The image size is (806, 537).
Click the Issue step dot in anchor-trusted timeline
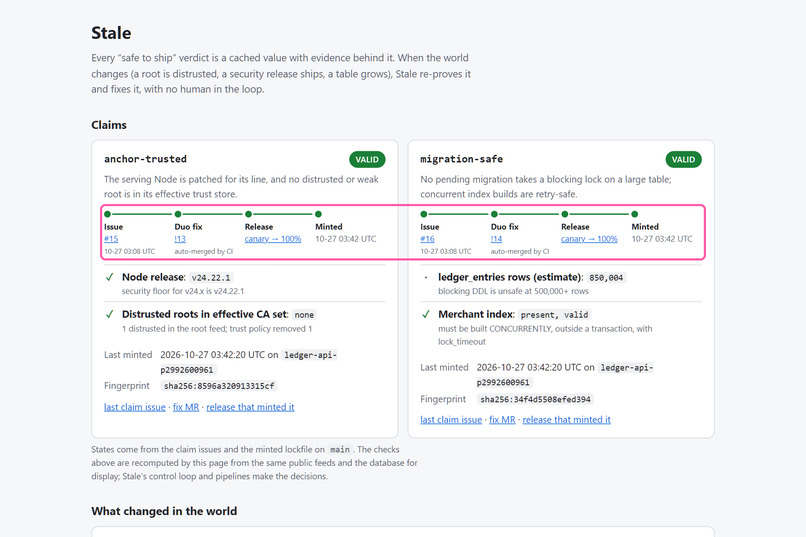[x=107, y=214]
